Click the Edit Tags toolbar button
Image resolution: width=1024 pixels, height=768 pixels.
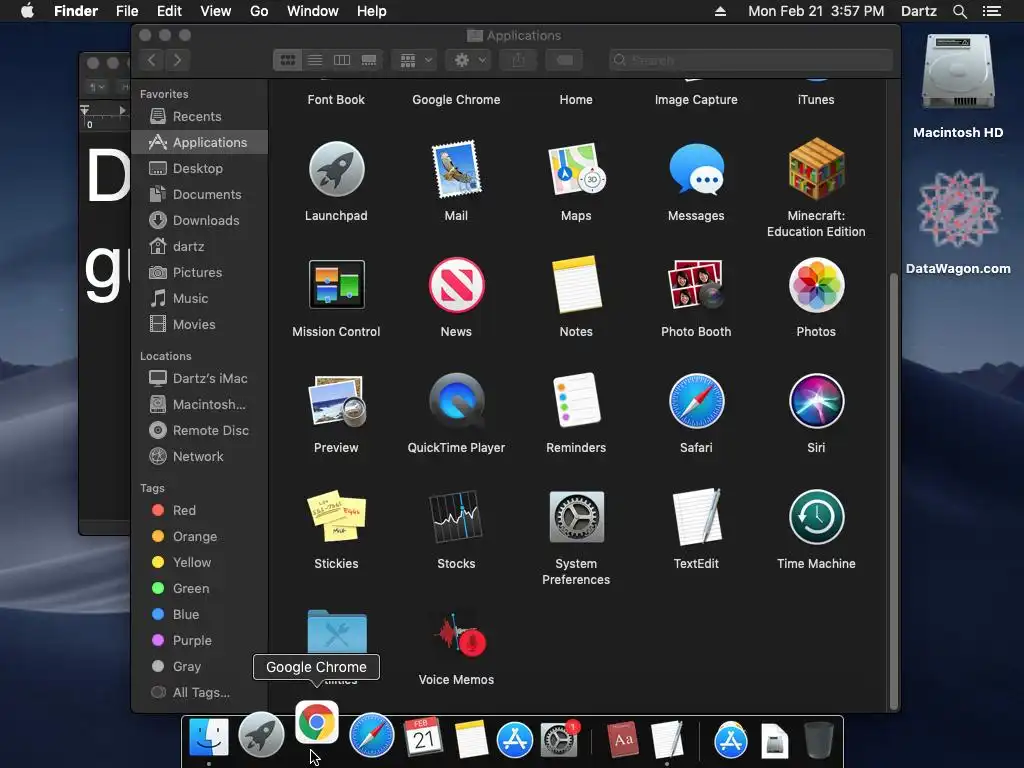(564, 60)
